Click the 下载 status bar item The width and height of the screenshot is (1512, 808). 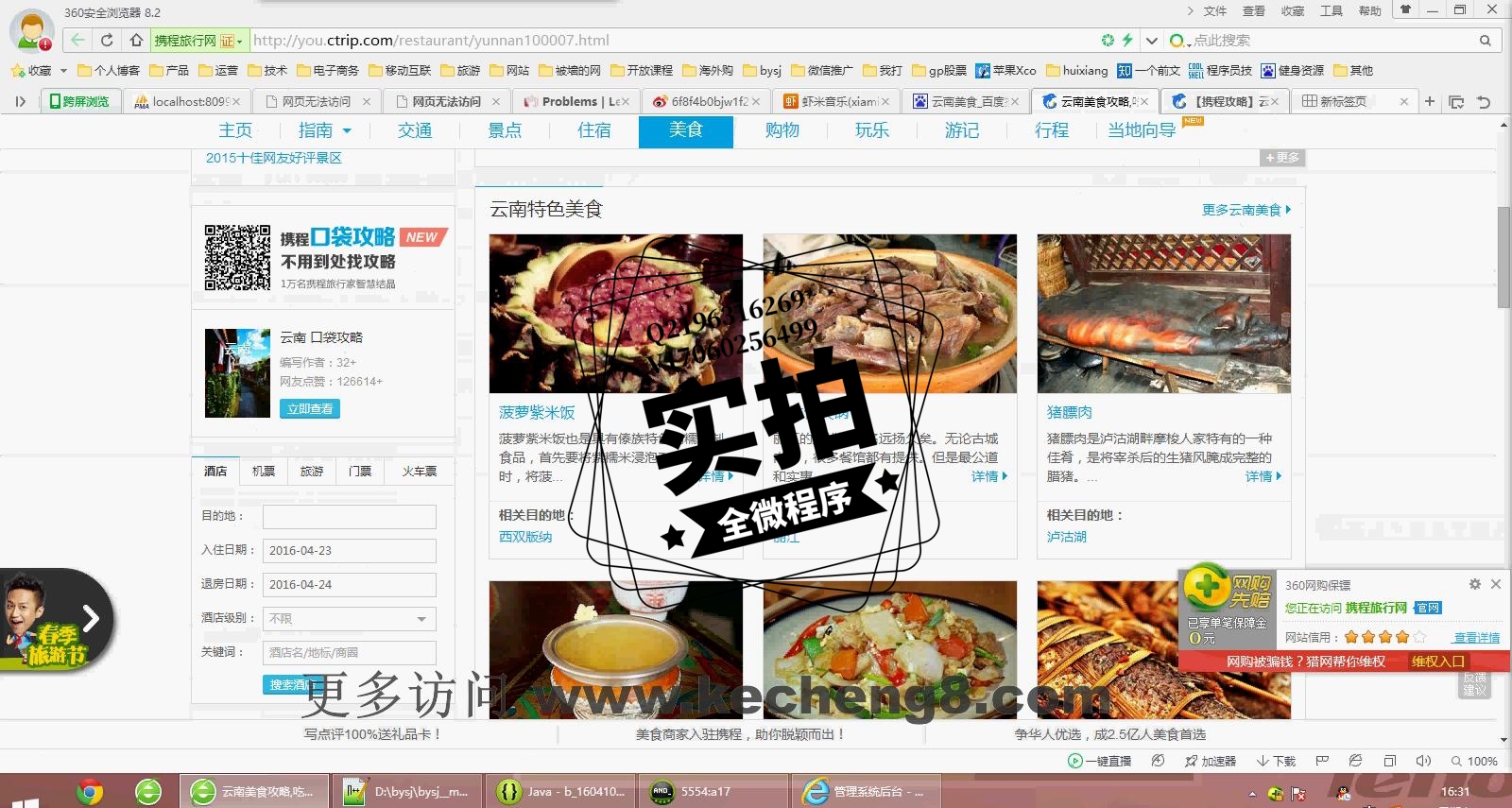click(1276, 761)
